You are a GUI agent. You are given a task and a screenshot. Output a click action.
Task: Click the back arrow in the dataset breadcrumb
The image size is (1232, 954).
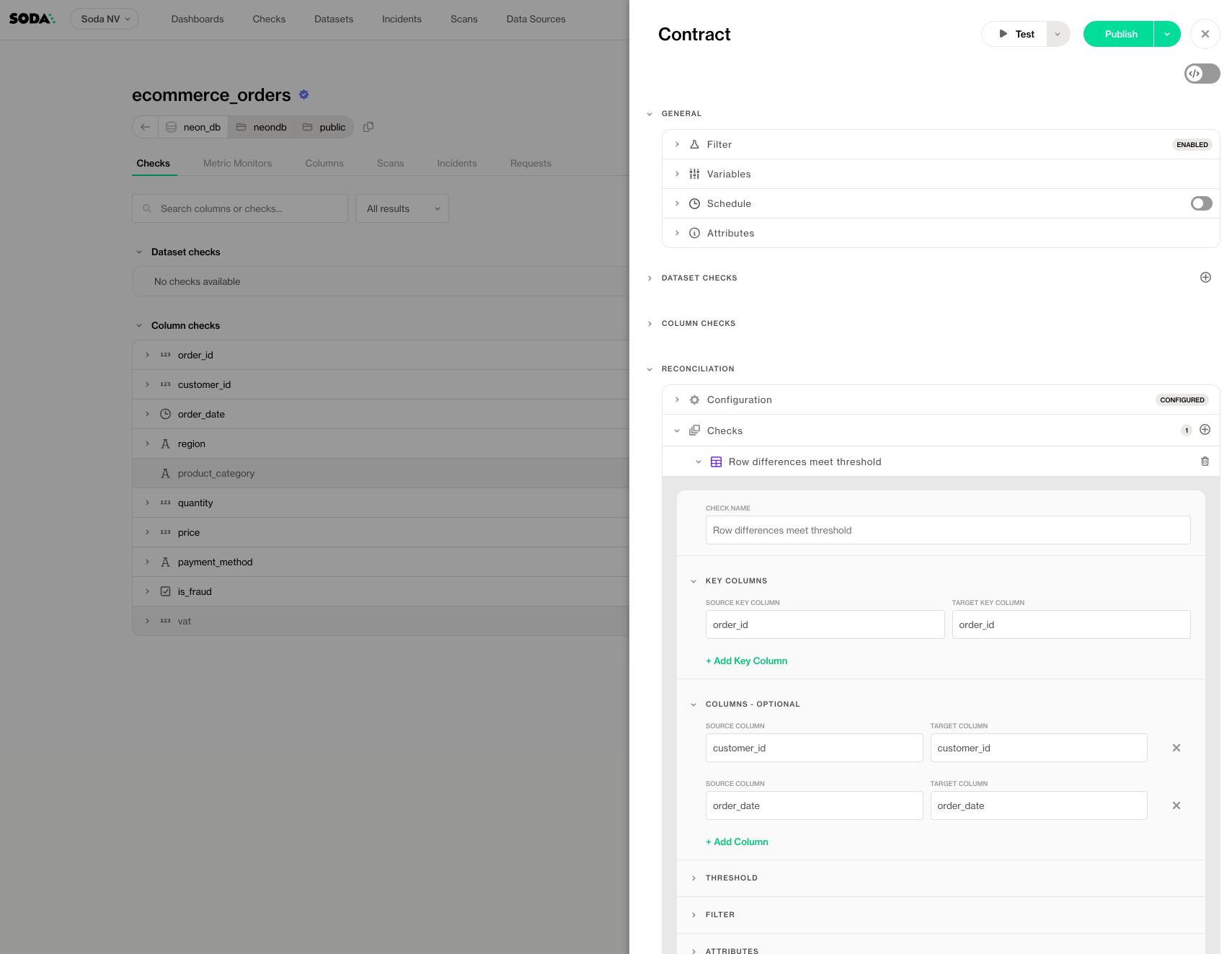146,127
